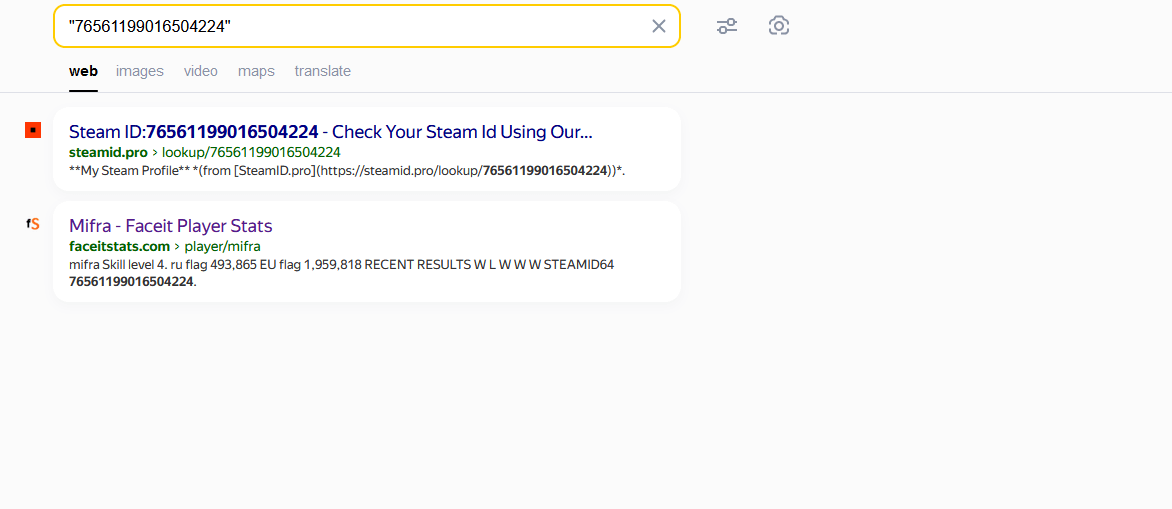Switch to the video tab
Screen dimensions: 1172x509
coord(201,71)
